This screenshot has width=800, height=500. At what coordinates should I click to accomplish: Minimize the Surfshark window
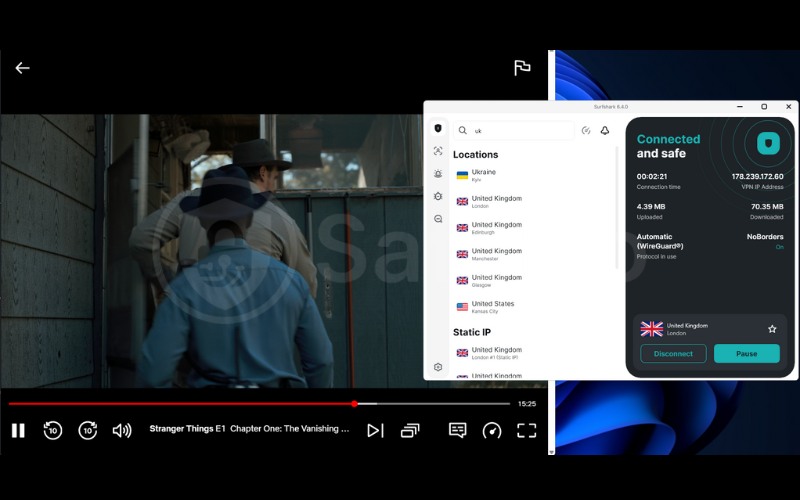[740, 107]
